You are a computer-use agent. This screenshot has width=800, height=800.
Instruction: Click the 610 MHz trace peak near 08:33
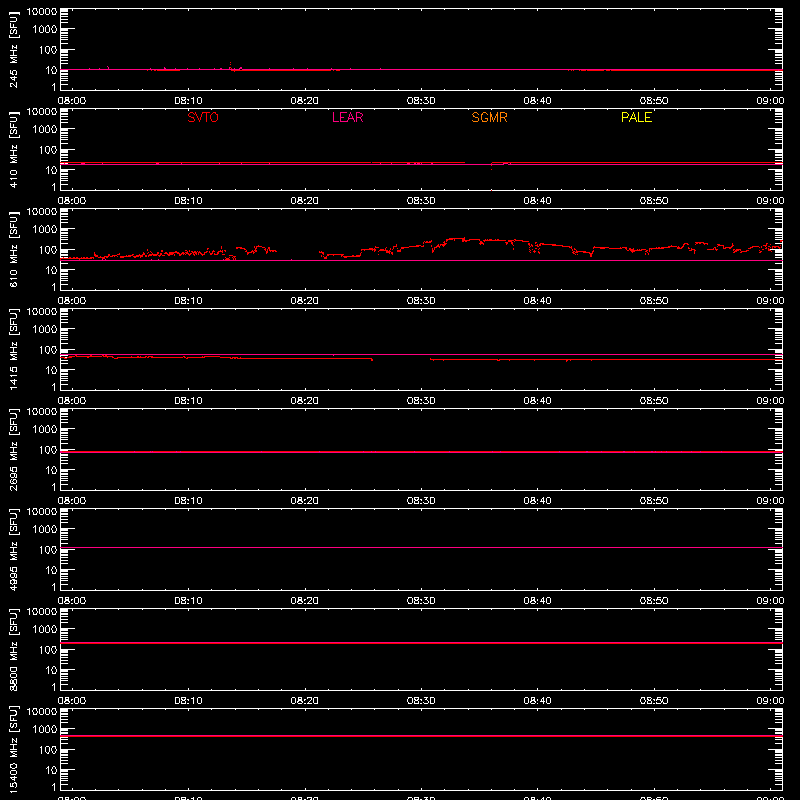point(456,239)
